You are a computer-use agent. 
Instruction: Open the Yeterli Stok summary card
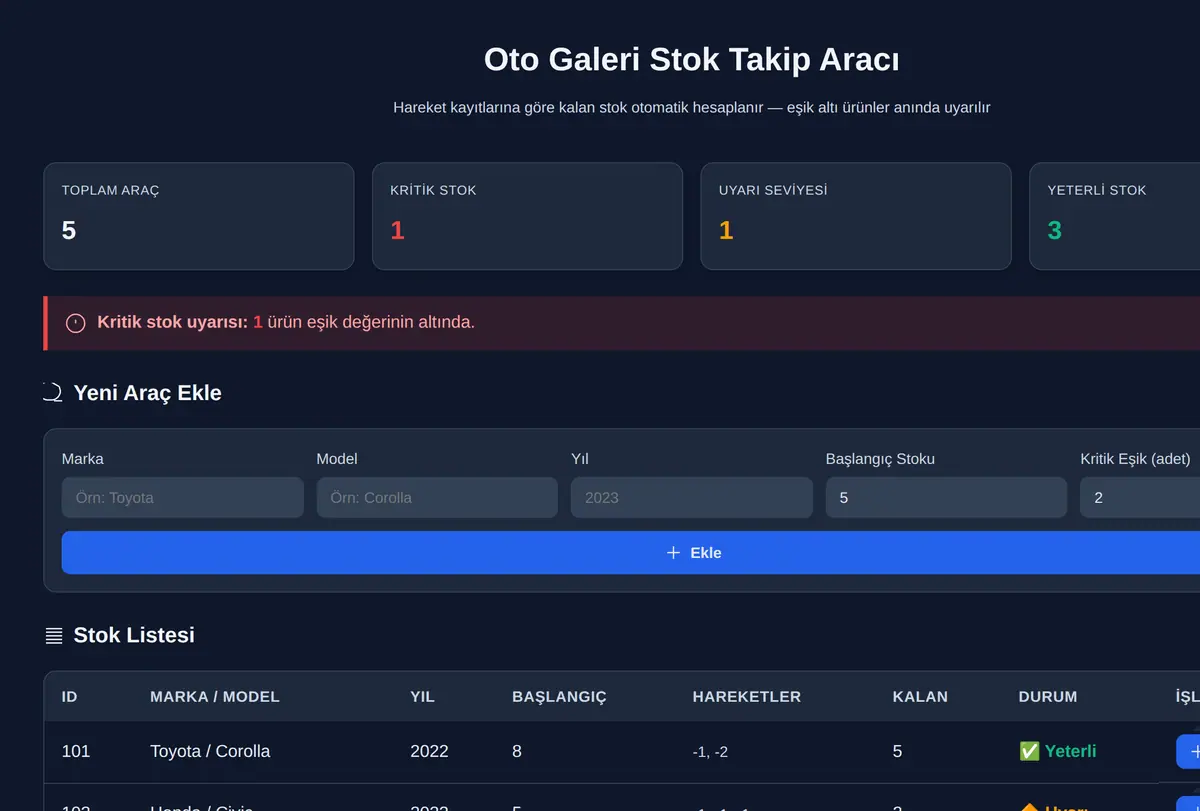[1115, 216]
